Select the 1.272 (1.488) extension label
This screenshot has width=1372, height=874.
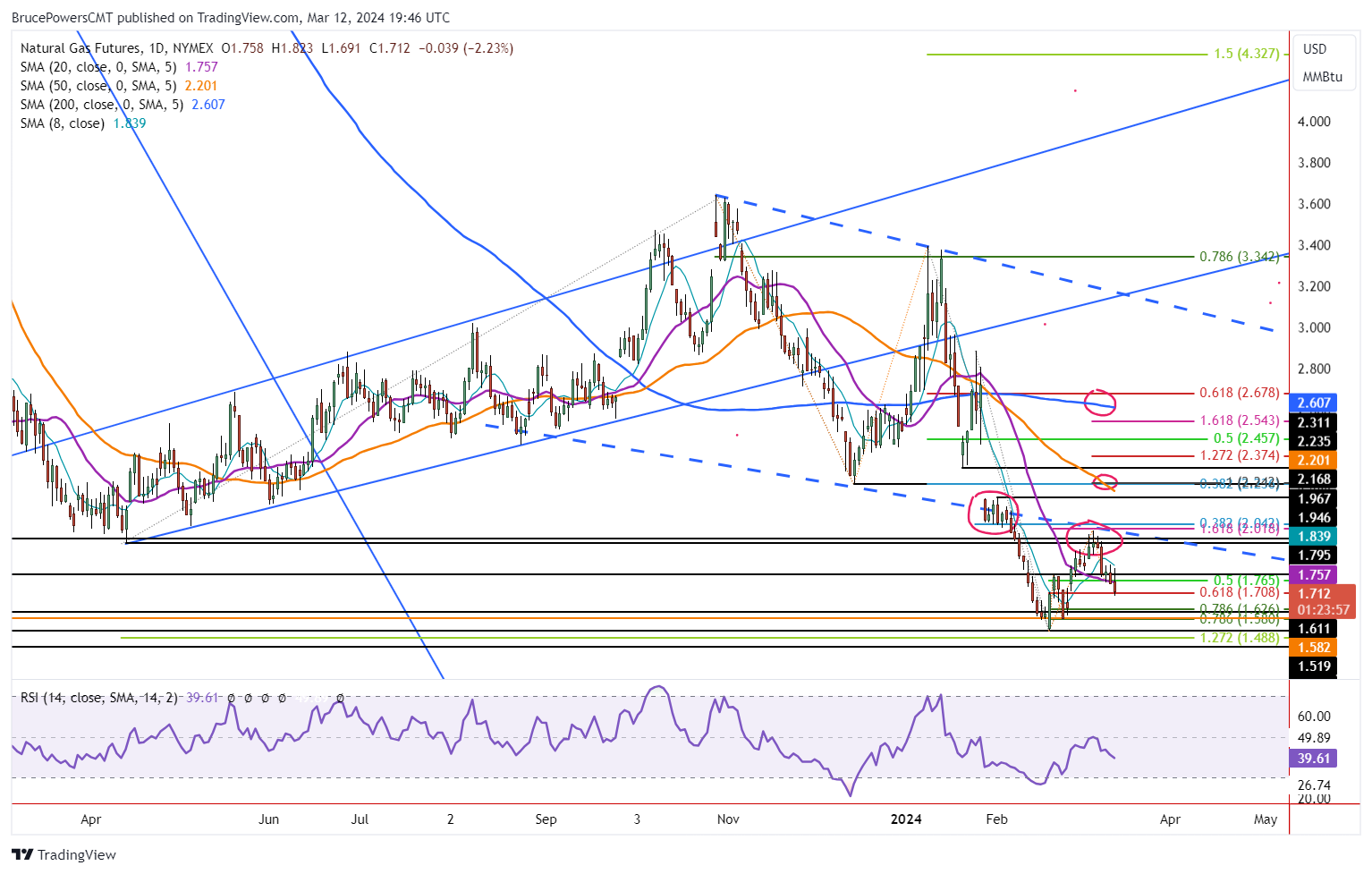pyautogui.click(x=1240, y=638)
